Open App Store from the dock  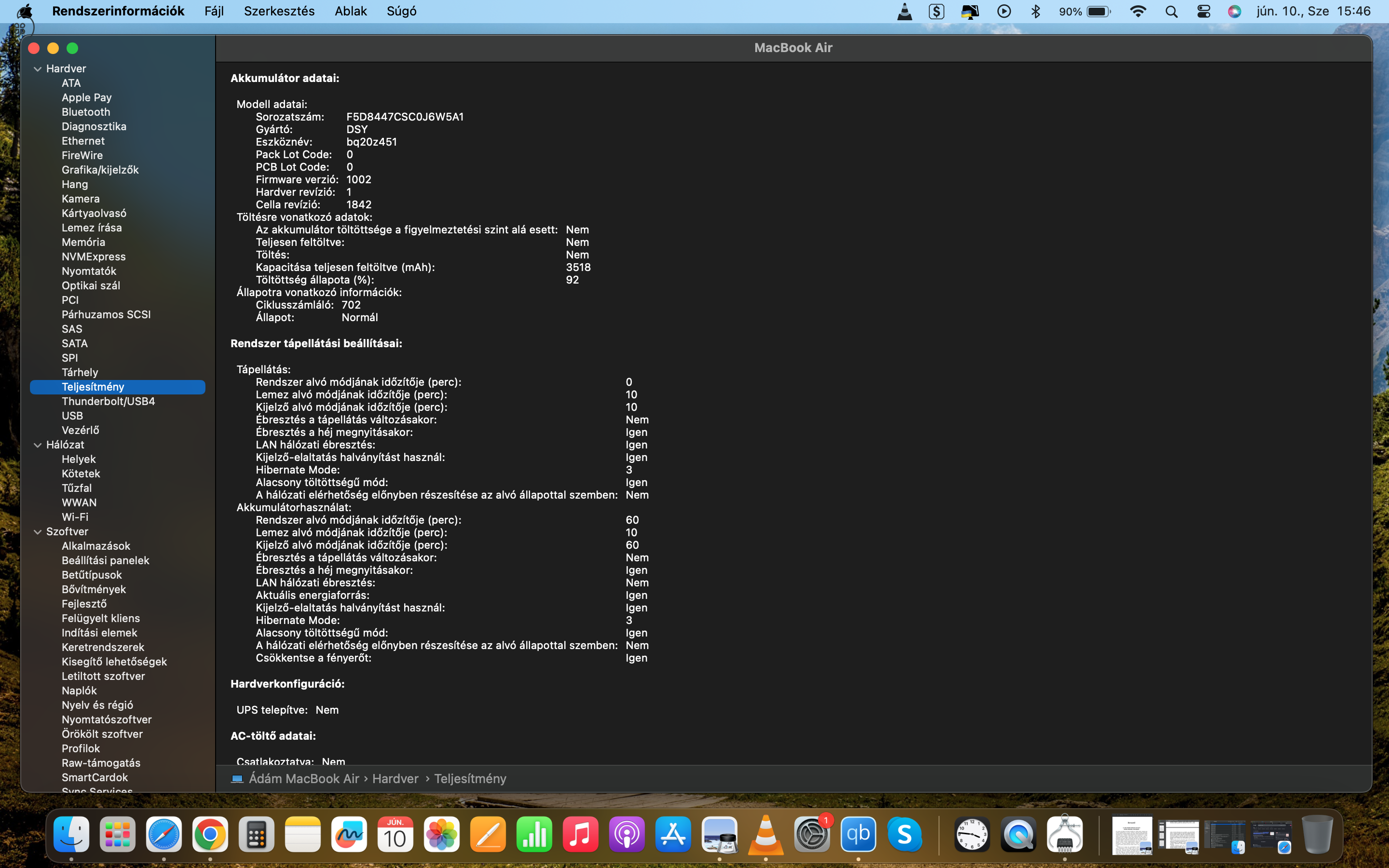pos(673,834)
